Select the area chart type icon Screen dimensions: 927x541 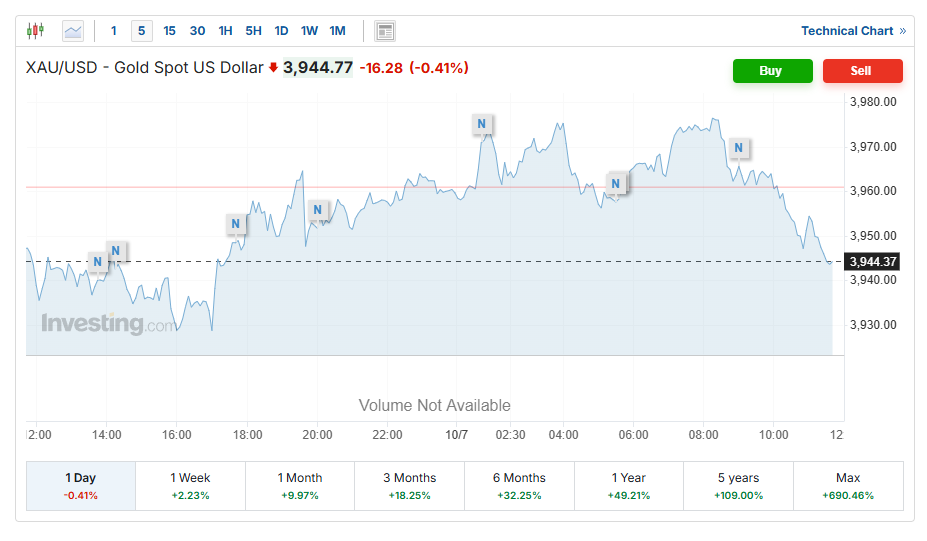[73, 31]
